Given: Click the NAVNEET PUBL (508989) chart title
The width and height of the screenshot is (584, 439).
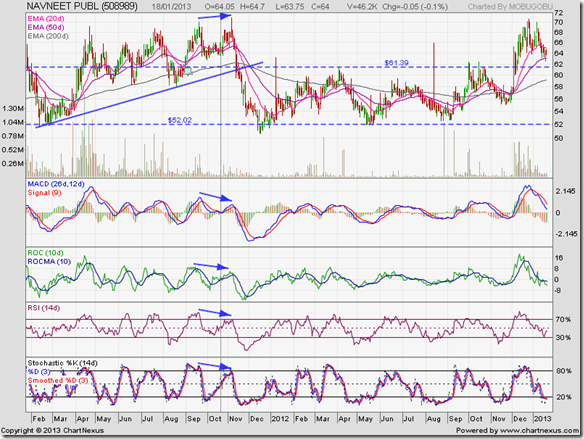Looking at the screenshot, I should click(x=82, y=6).
